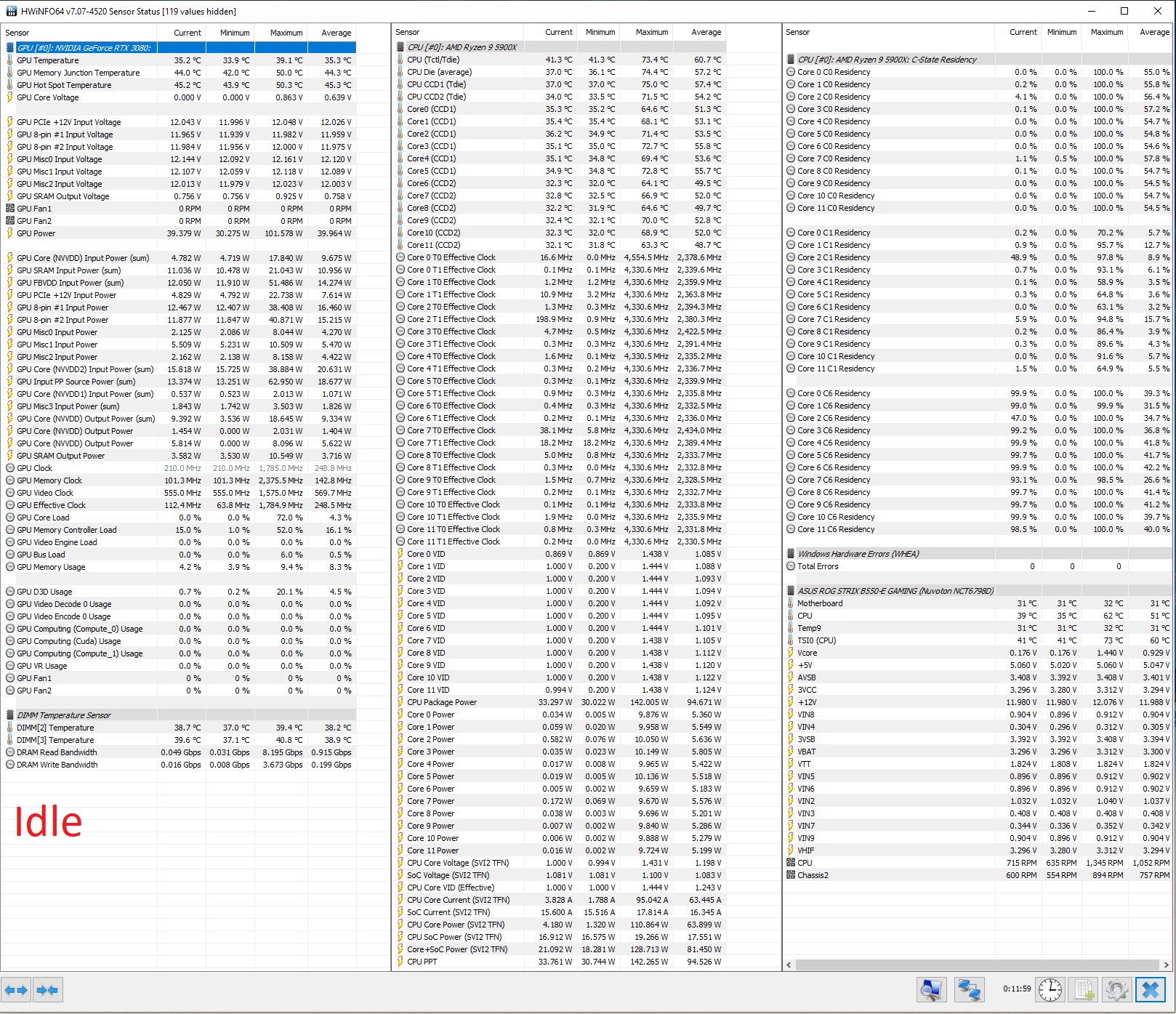Select the C-State Residency group header
Viewport: 1176px width, 1014px height.
978,60
